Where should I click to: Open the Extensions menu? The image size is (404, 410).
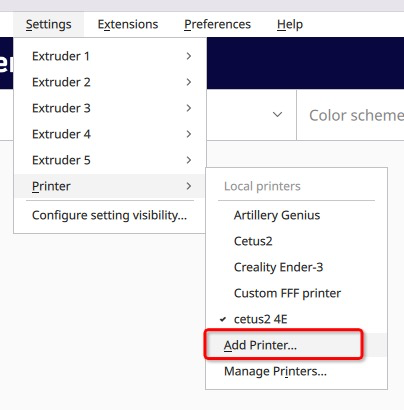point(128,24)
